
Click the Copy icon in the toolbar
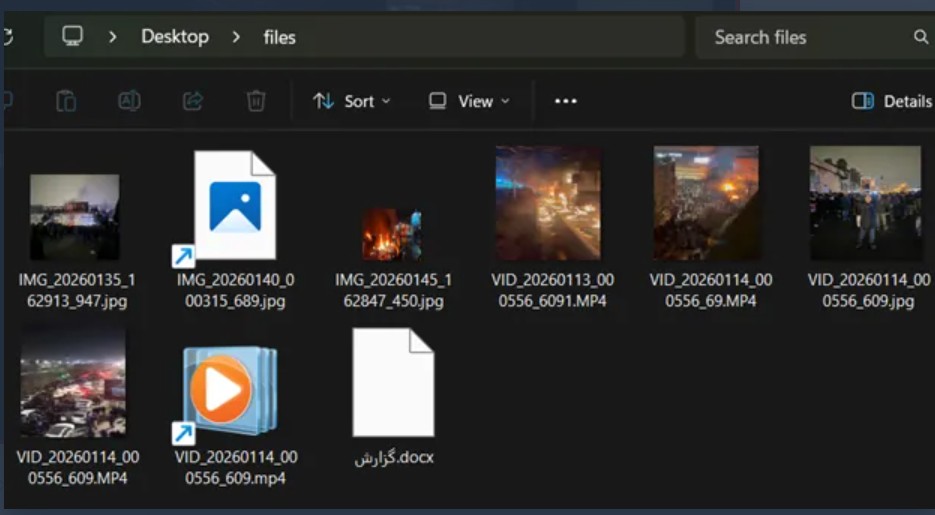[66, 101]
